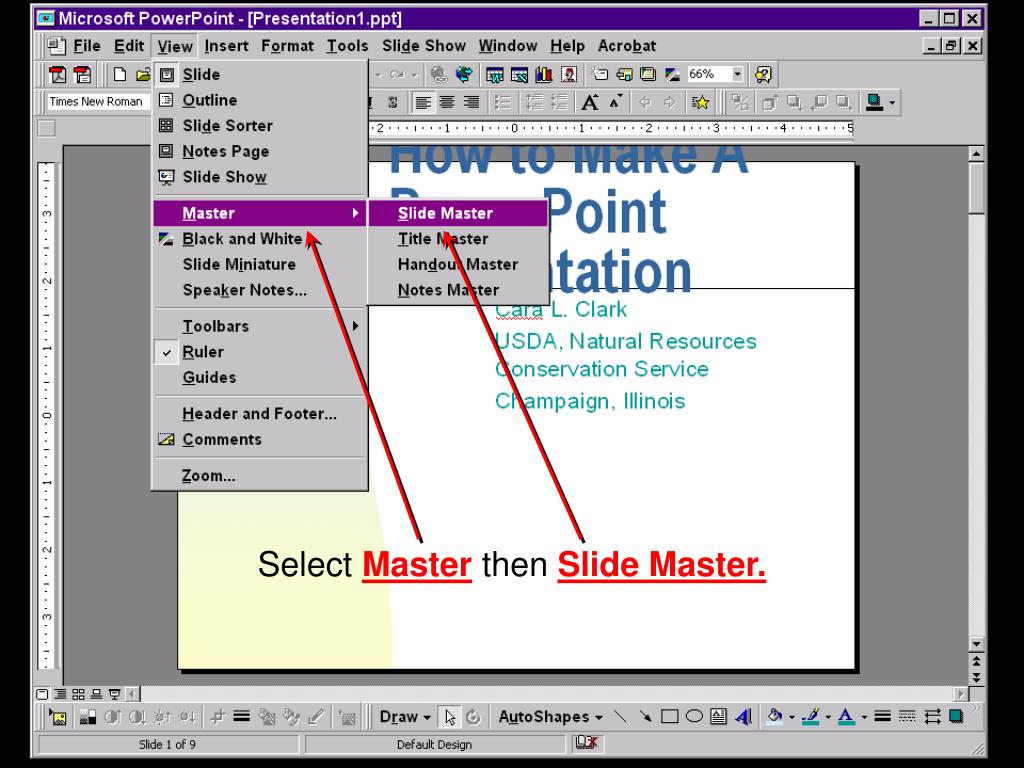Center align text with toolbar icon
The width and height of the screenshot is (1024, 768).
(x=447, y=102)
